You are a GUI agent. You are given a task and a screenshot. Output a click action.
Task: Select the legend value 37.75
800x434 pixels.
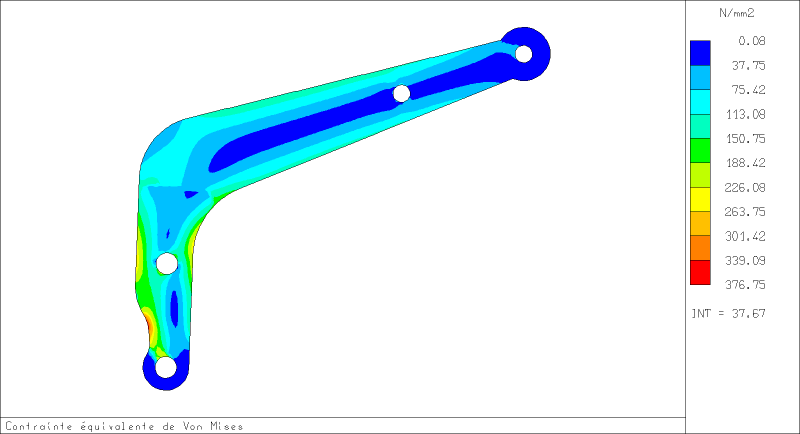pyautogui.click(x=748, y=65)
